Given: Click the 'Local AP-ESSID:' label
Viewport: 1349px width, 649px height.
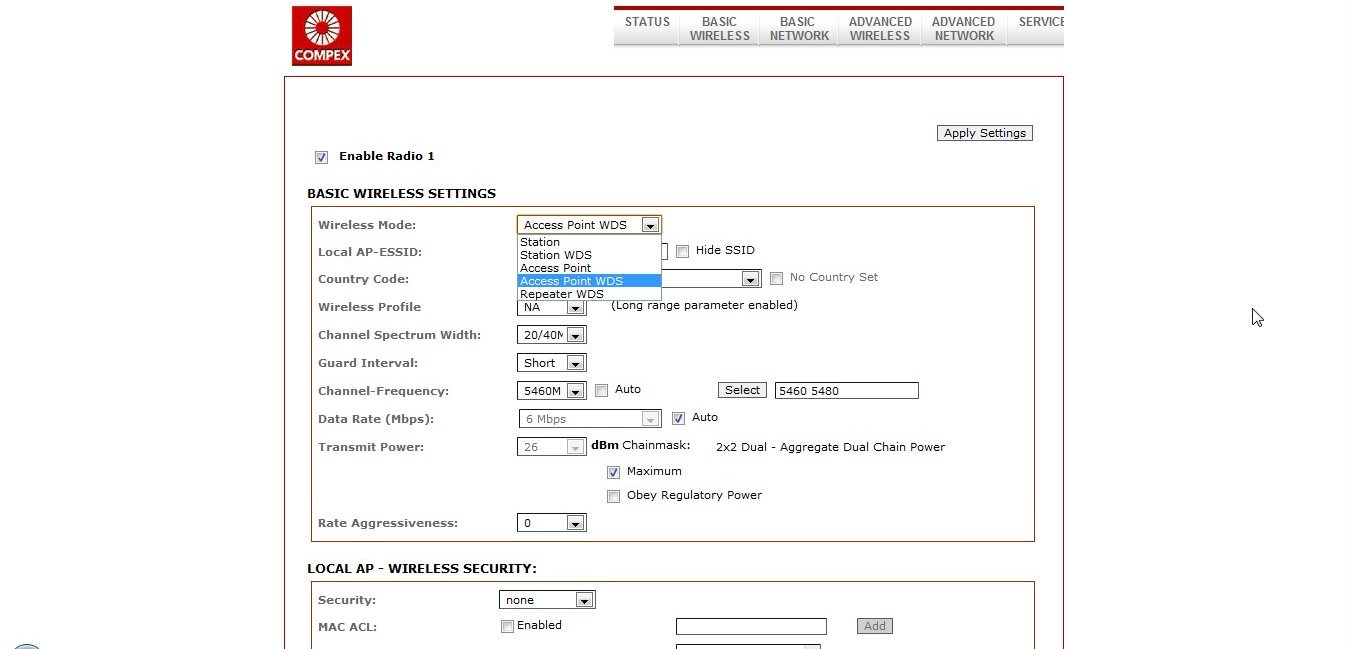Looking at the screenshot, I should [370, 252].
